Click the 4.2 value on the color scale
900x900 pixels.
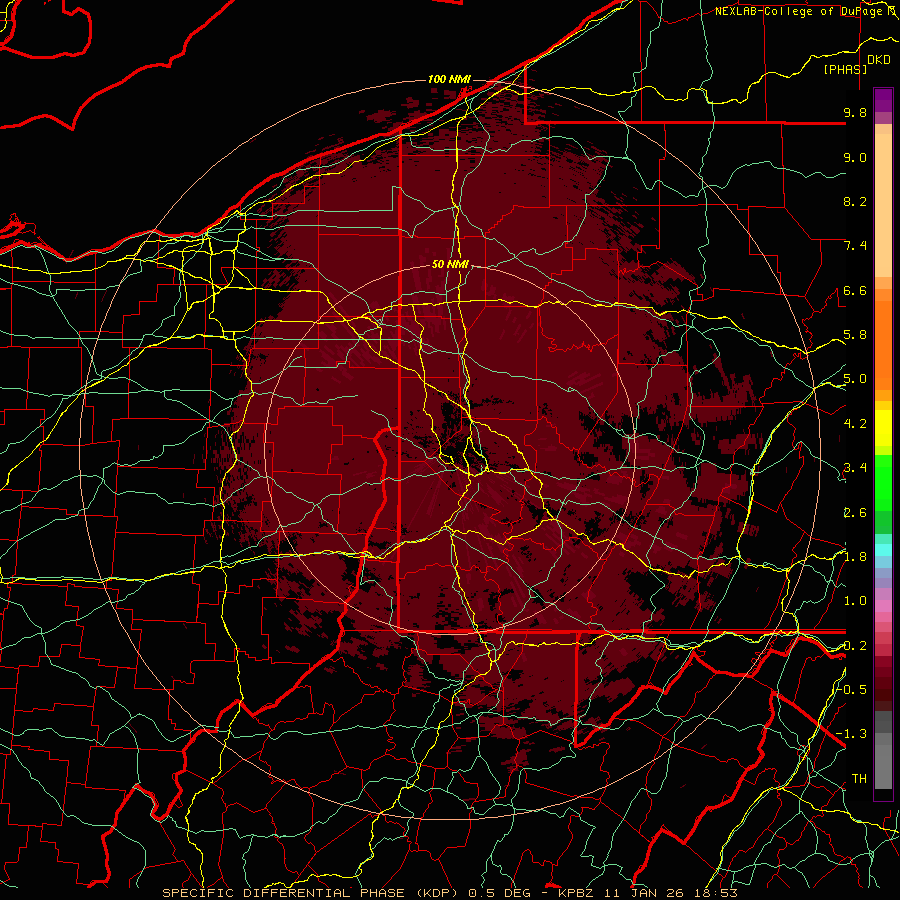855,424
